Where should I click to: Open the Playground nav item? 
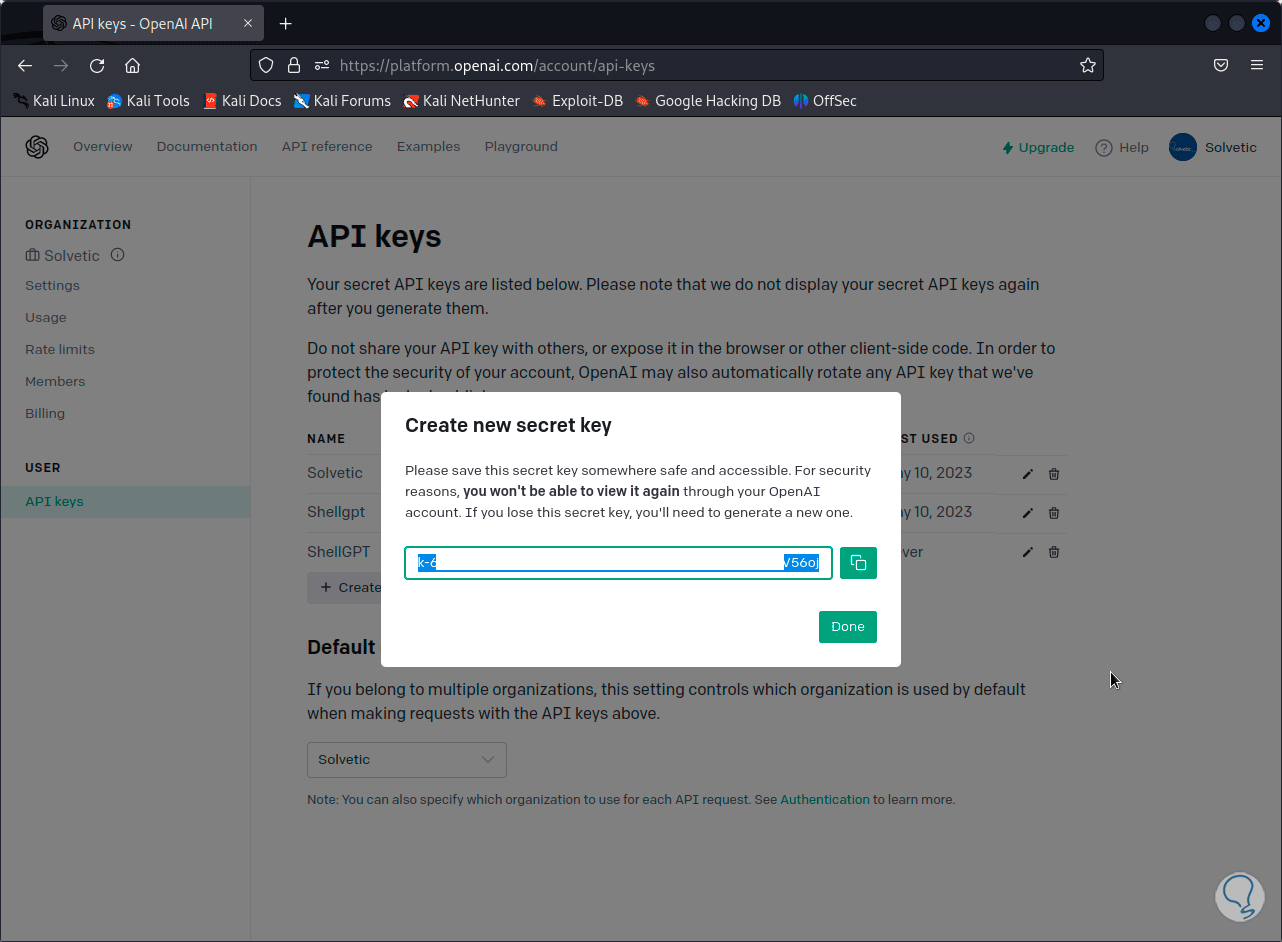click(x=521, y=147)
